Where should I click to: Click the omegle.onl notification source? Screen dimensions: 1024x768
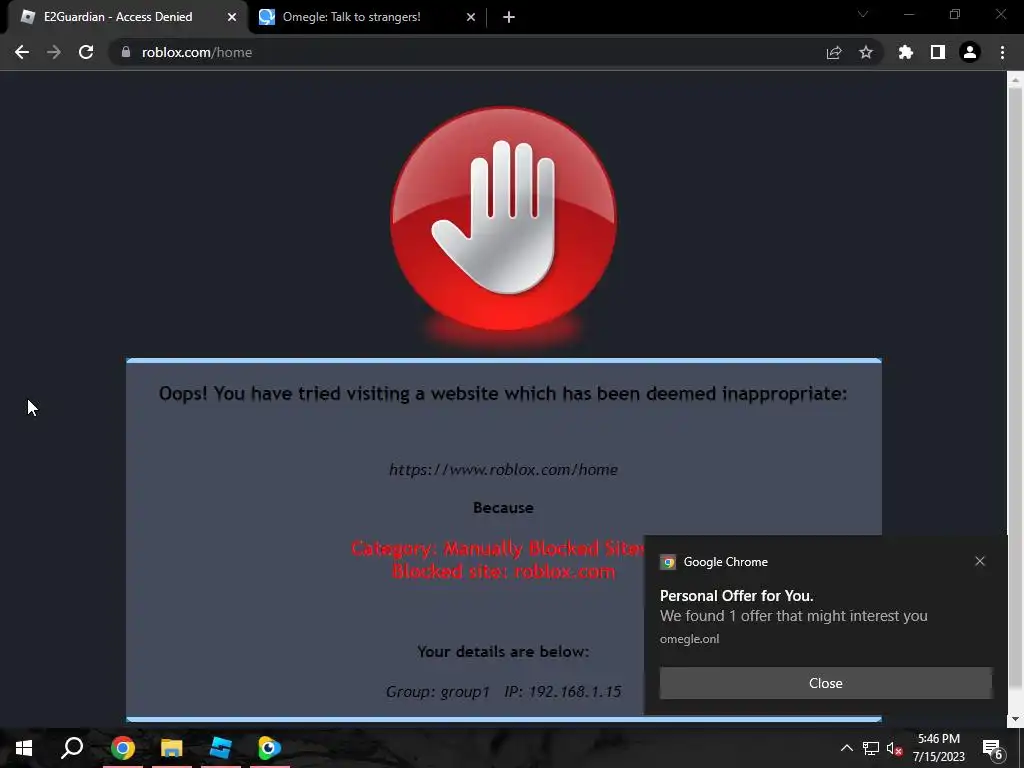[689, 639]
